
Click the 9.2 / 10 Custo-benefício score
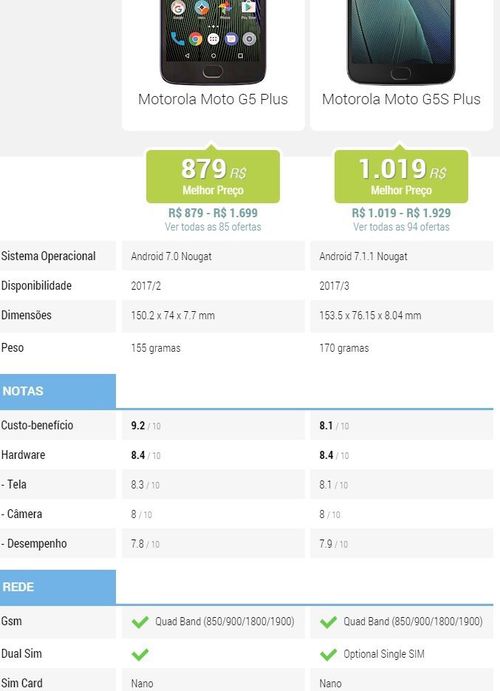[146, 426]
